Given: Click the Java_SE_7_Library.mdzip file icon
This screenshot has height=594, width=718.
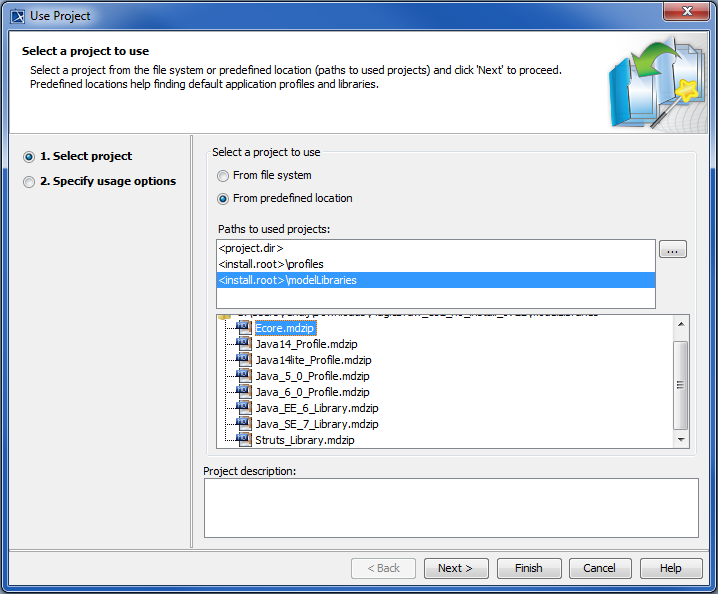Looking at the screenshot, I should (x=244, y=424).
